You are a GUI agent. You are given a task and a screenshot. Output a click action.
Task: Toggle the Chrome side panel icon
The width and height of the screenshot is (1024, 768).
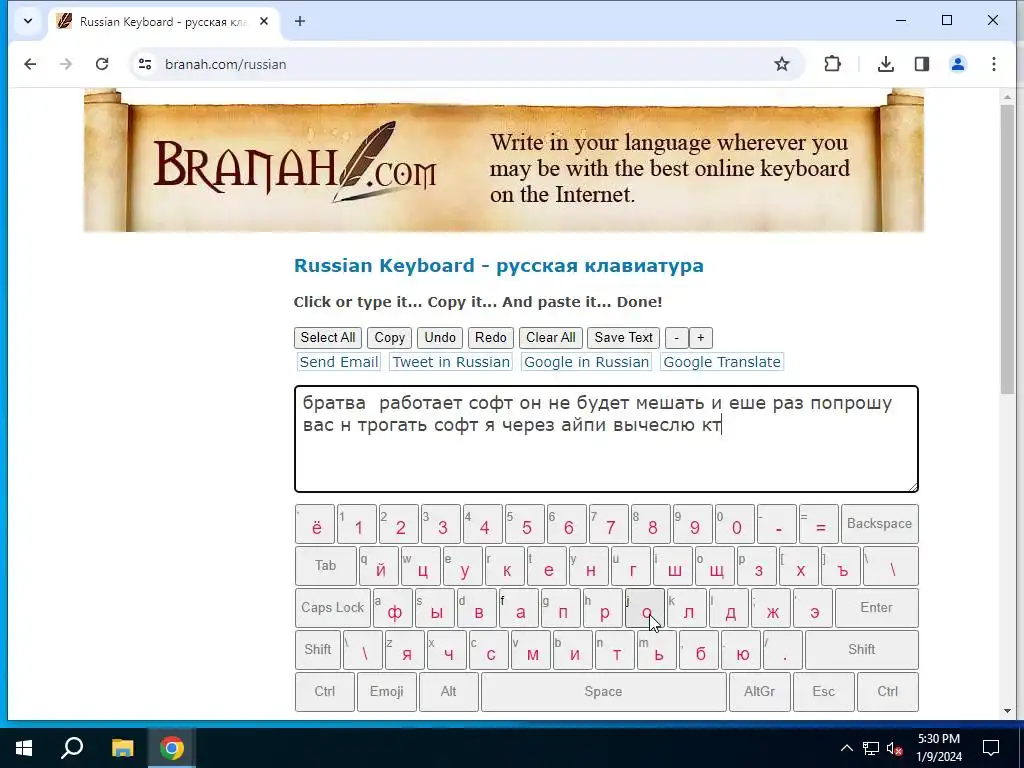[x=921, y=64]
